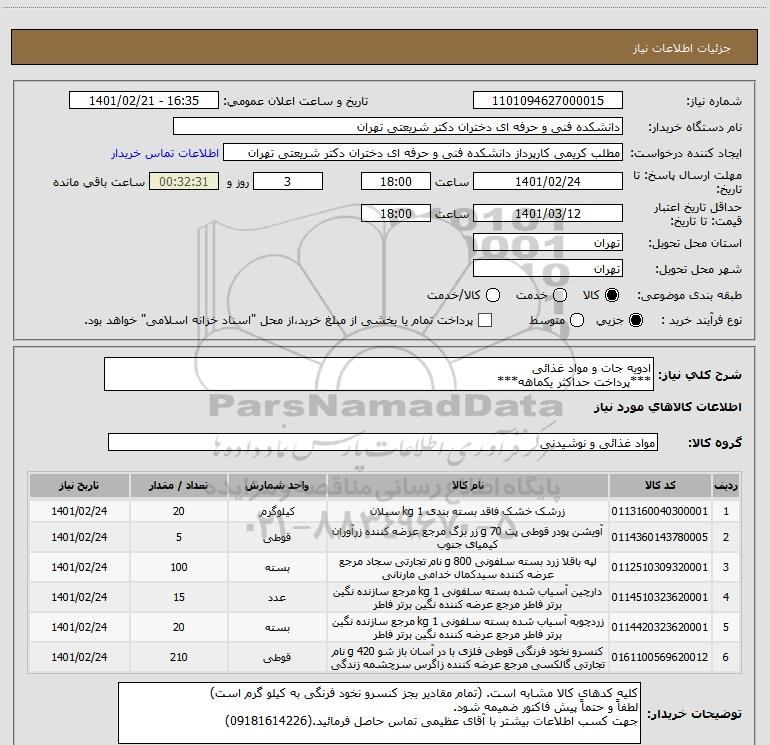This screenshot has width=770, height=745.
Task: Open the اطلاعات تماس خریدار link
Action: pos(165,153)
